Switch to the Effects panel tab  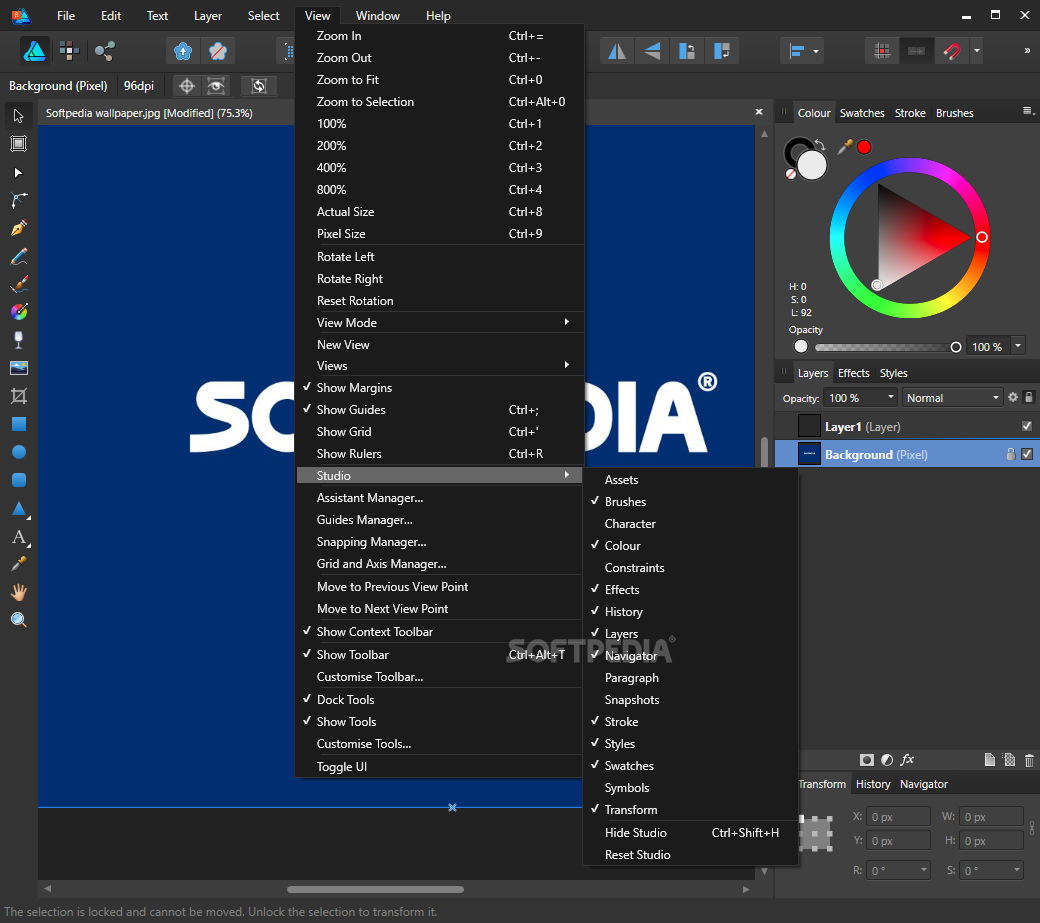point(853,373)
